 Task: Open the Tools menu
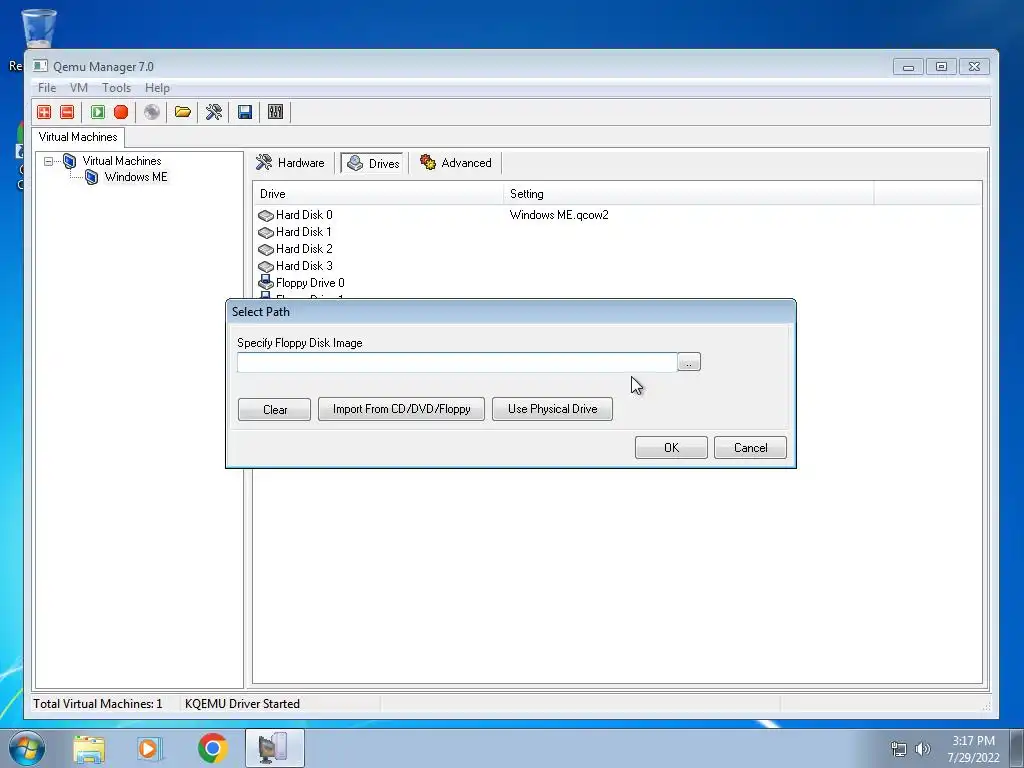click(116, 88)
